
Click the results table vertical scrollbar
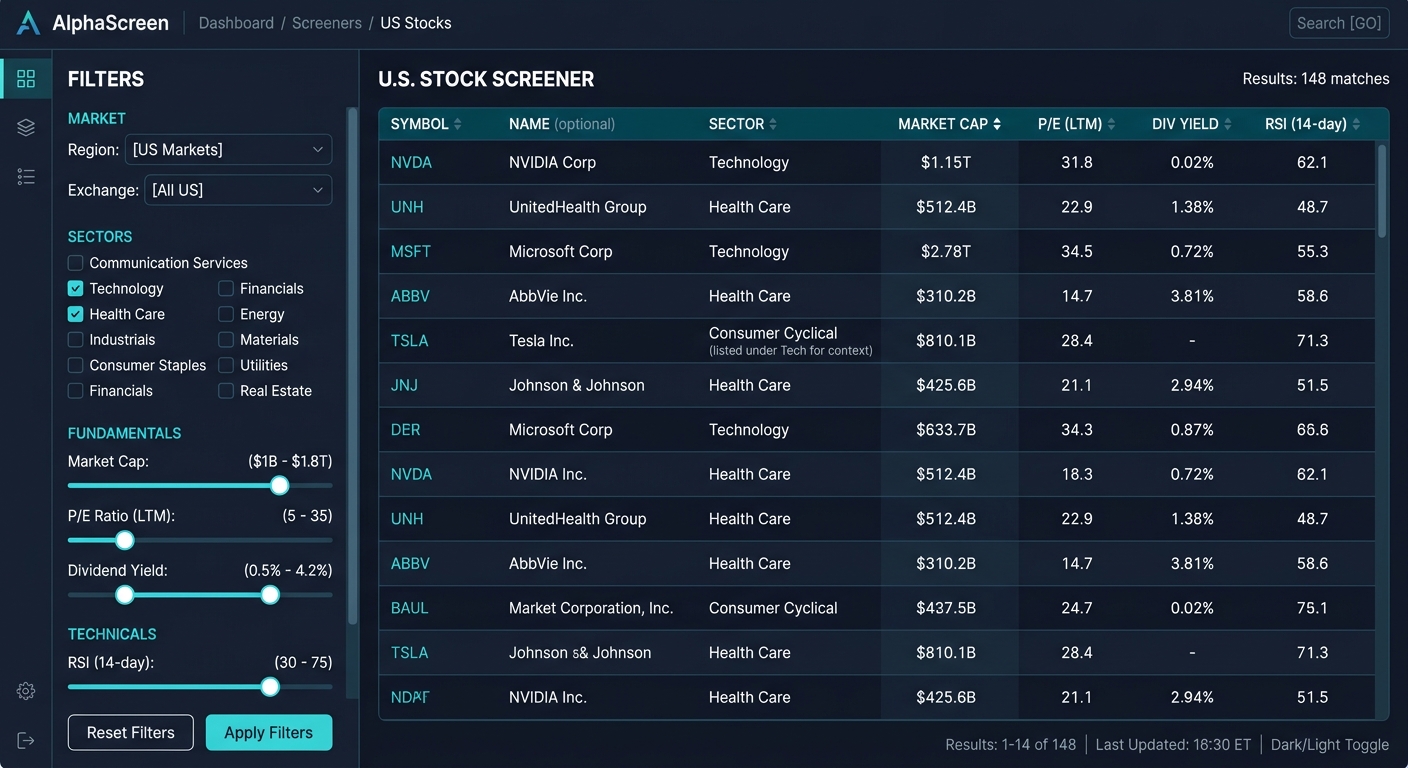point(1382,191)
